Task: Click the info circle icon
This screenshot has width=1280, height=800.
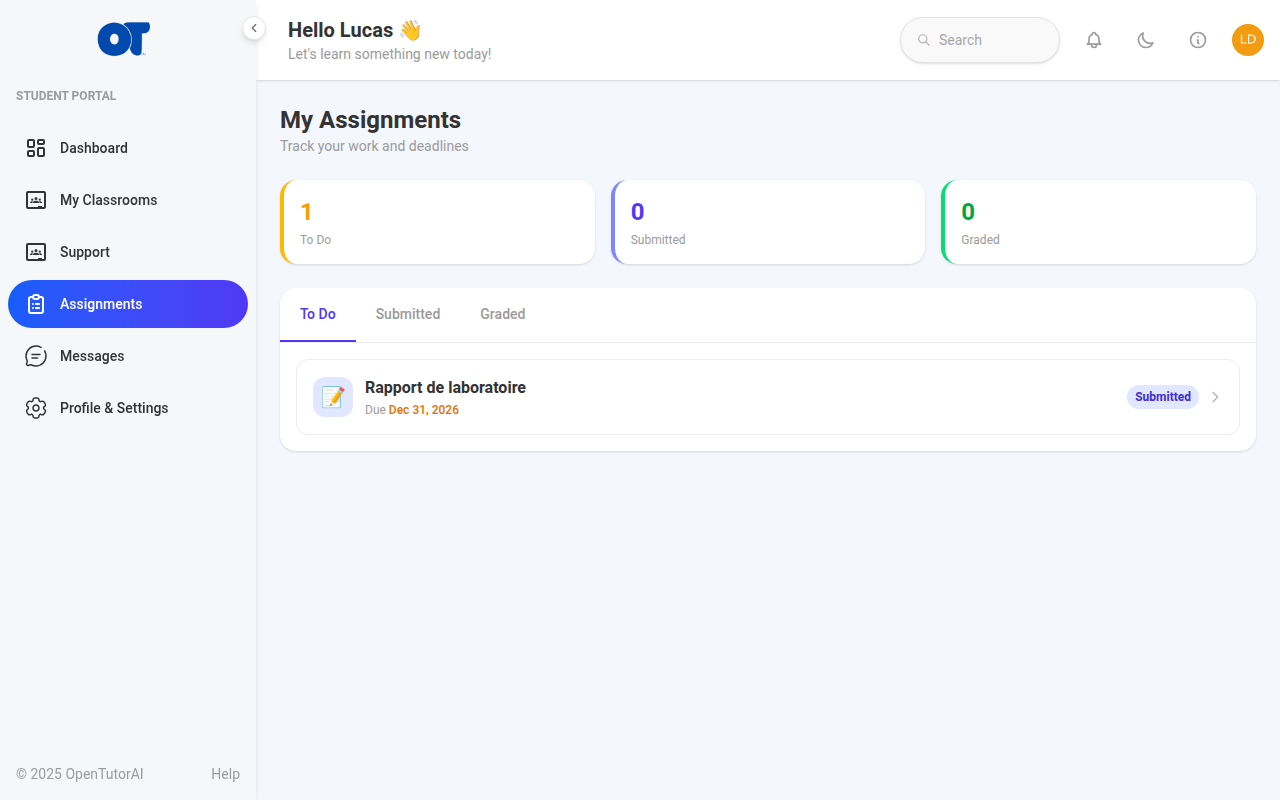Action: pos(1198,40)
